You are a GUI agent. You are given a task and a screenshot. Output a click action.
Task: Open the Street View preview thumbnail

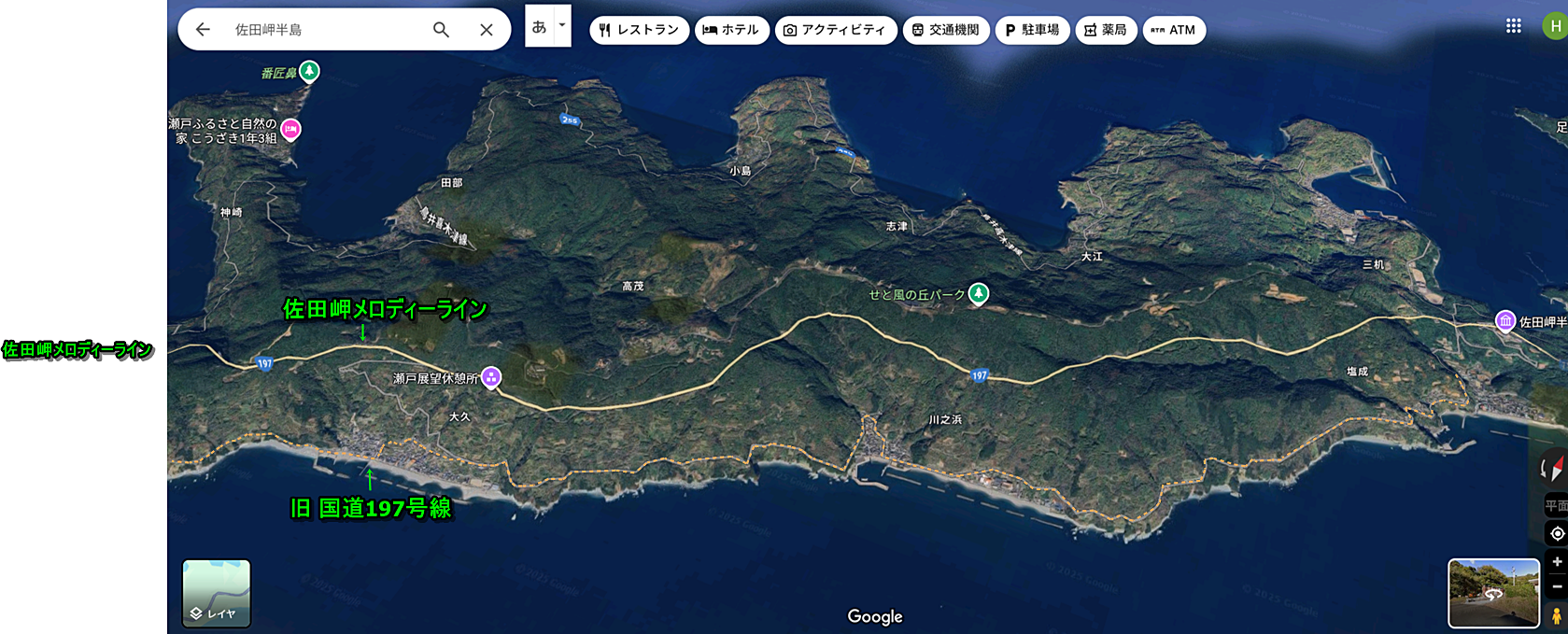pyautogui.click(x=1493, y=593)
